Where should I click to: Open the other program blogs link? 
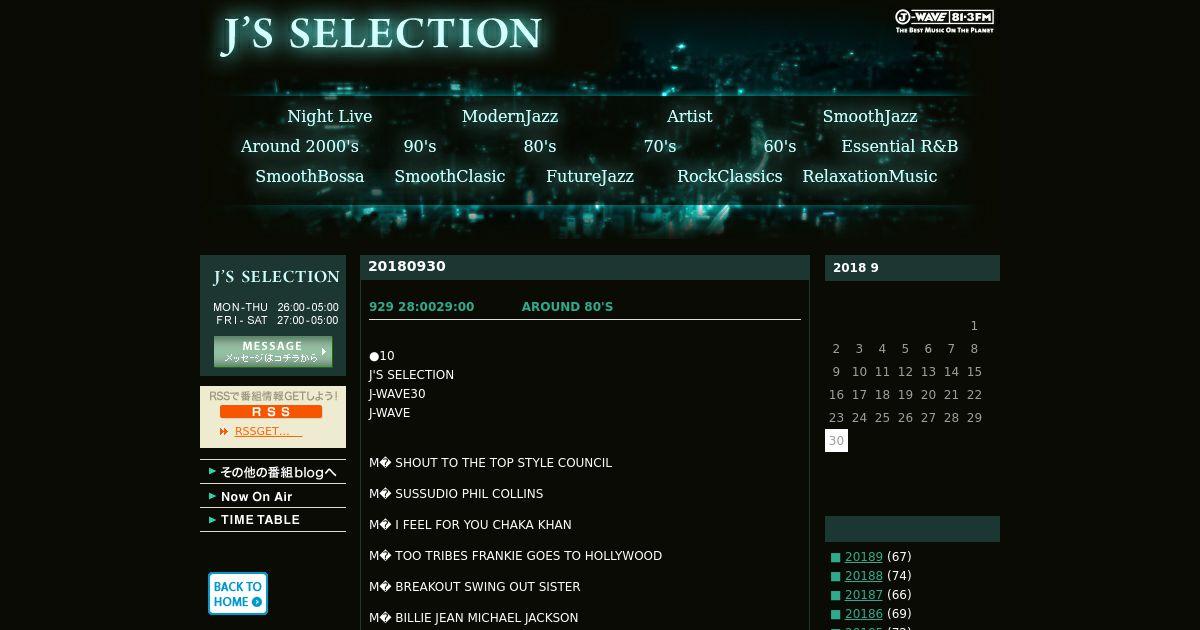(273, 472)
